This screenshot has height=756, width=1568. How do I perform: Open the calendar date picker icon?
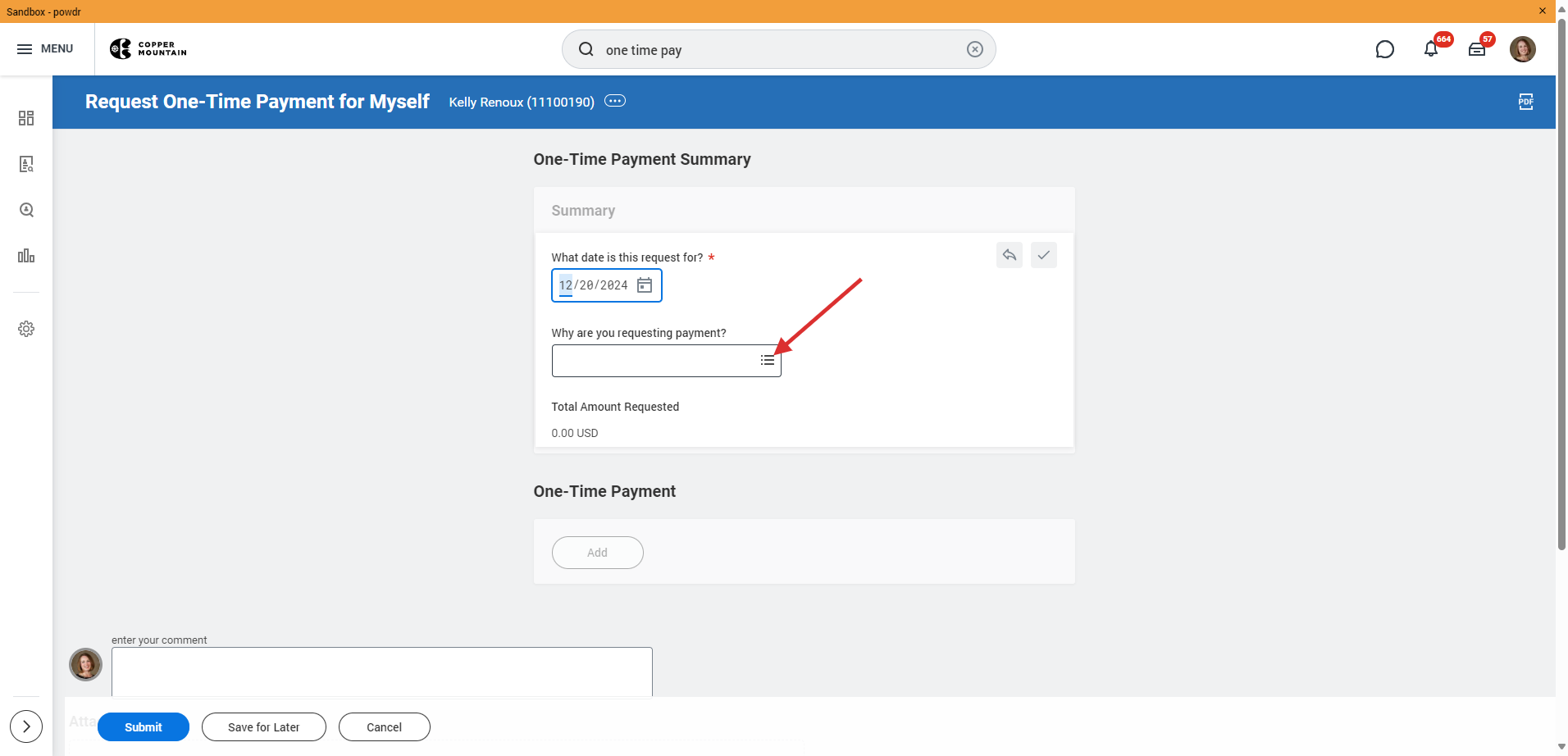click(x=645, y=285)
